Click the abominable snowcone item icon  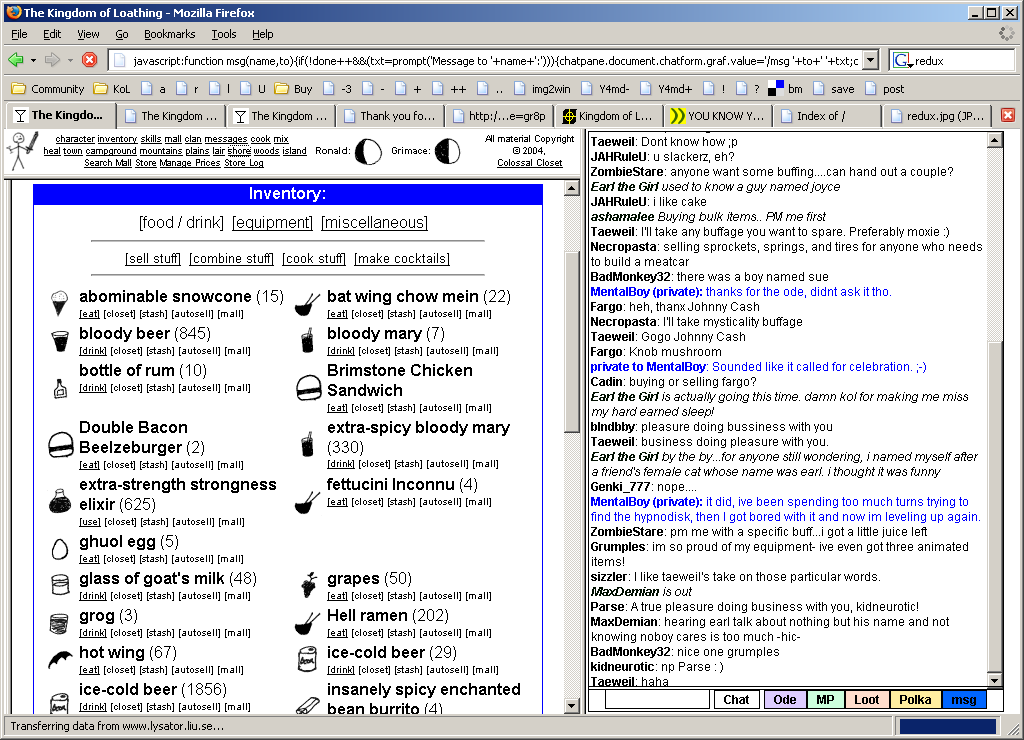pyautogui.click(x=59, y=304)
